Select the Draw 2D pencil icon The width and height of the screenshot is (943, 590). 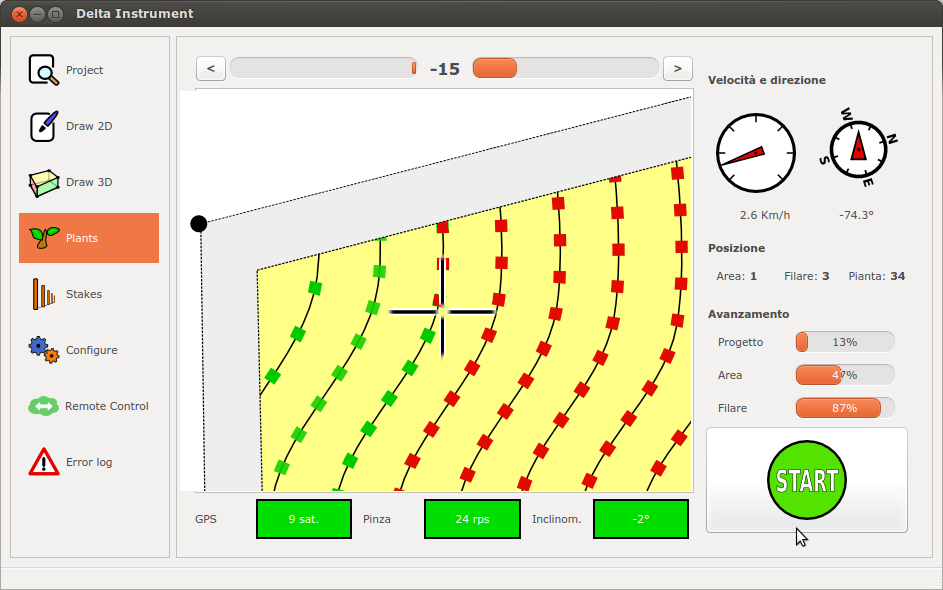(x=43, y=126)
